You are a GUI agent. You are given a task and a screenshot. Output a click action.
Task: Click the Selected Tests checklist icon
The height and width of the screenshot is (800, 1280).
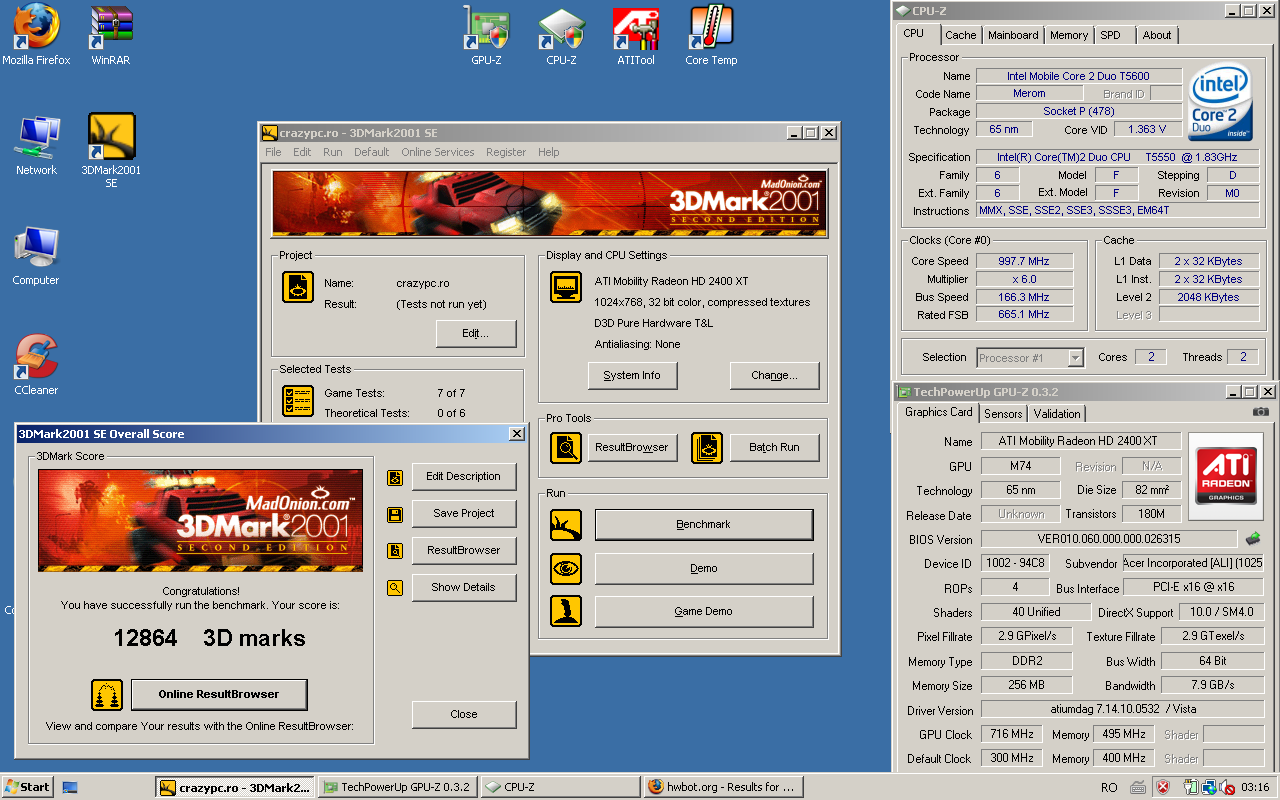pos(298,401)
